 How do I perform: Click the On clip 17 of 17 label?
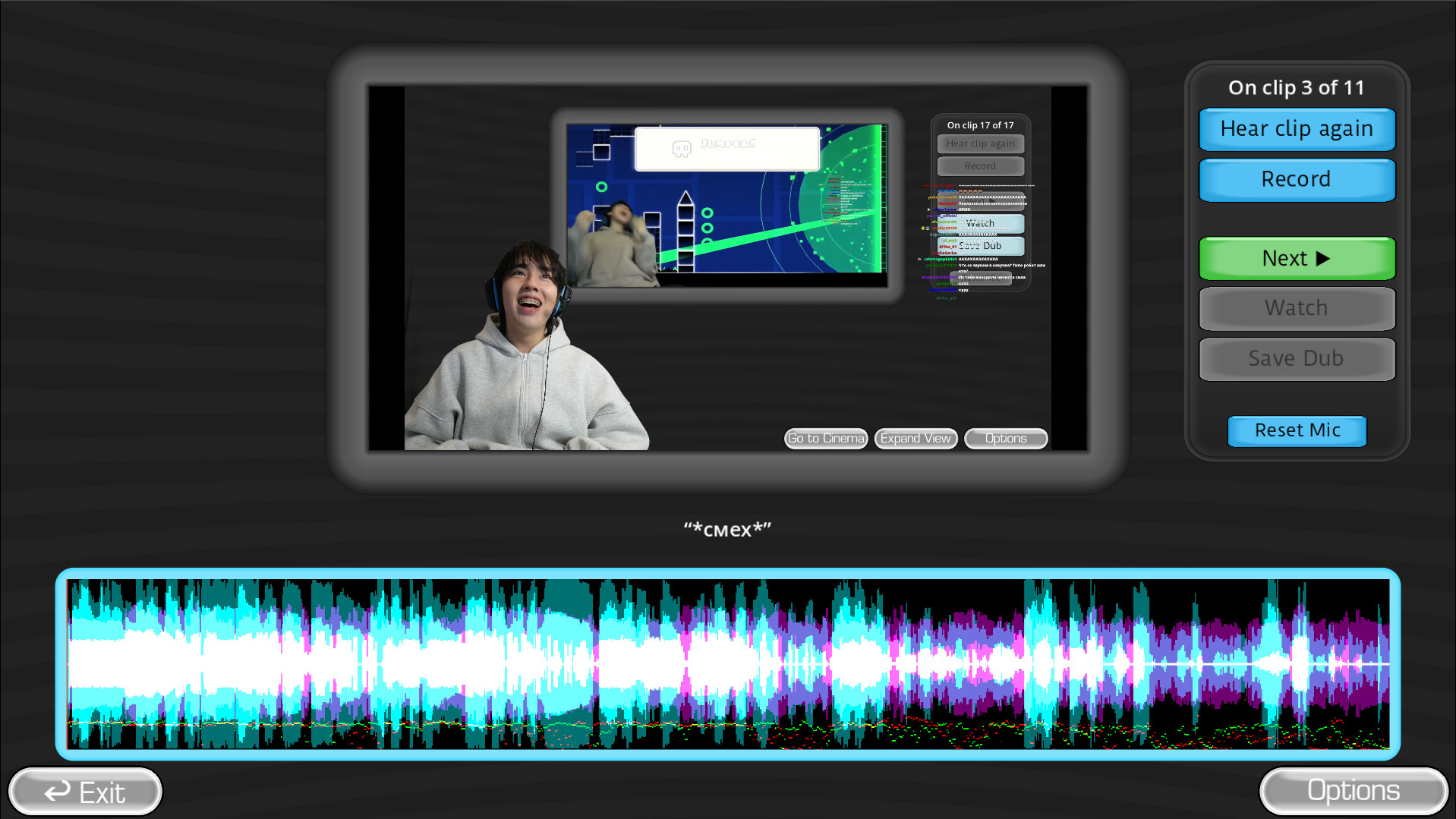pos(980,125)
